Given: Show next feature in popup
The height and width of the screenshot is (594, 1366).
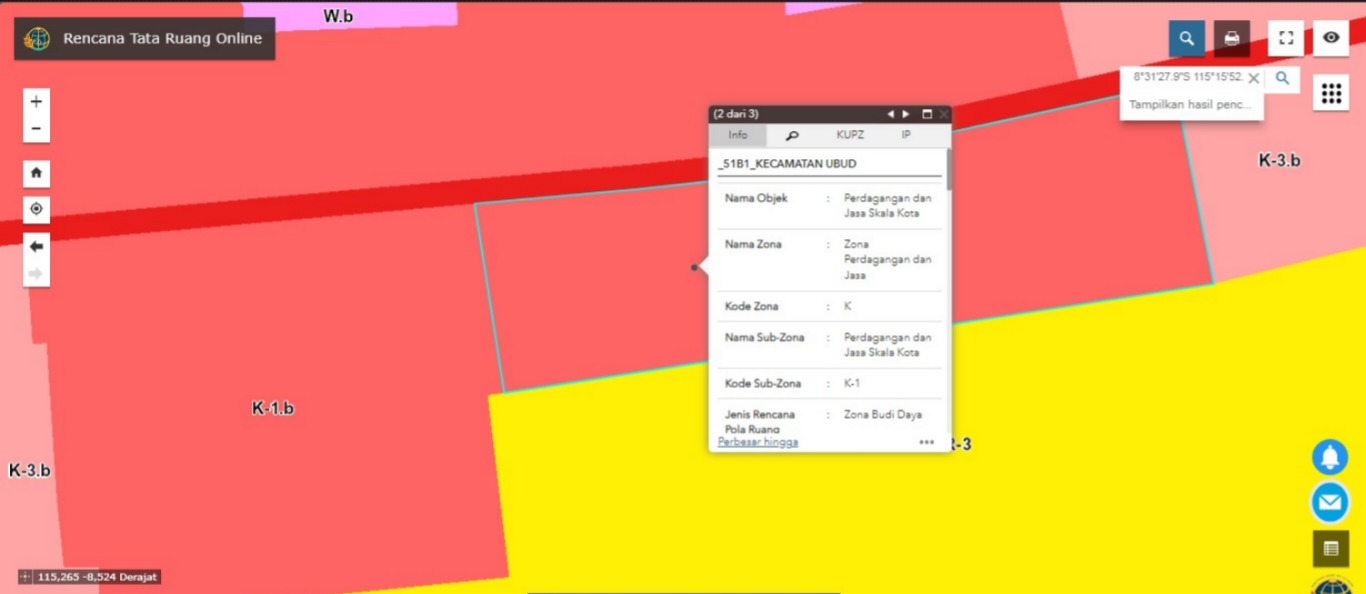Looking at the screenshot, I should click(906, 114).
